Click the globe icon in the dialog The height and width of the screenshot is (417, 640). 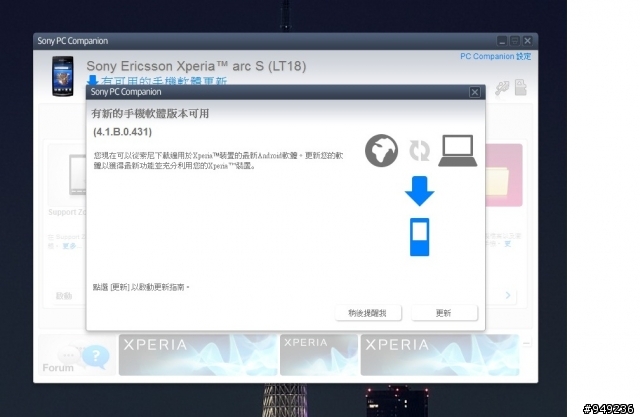[x=381, y=151]
